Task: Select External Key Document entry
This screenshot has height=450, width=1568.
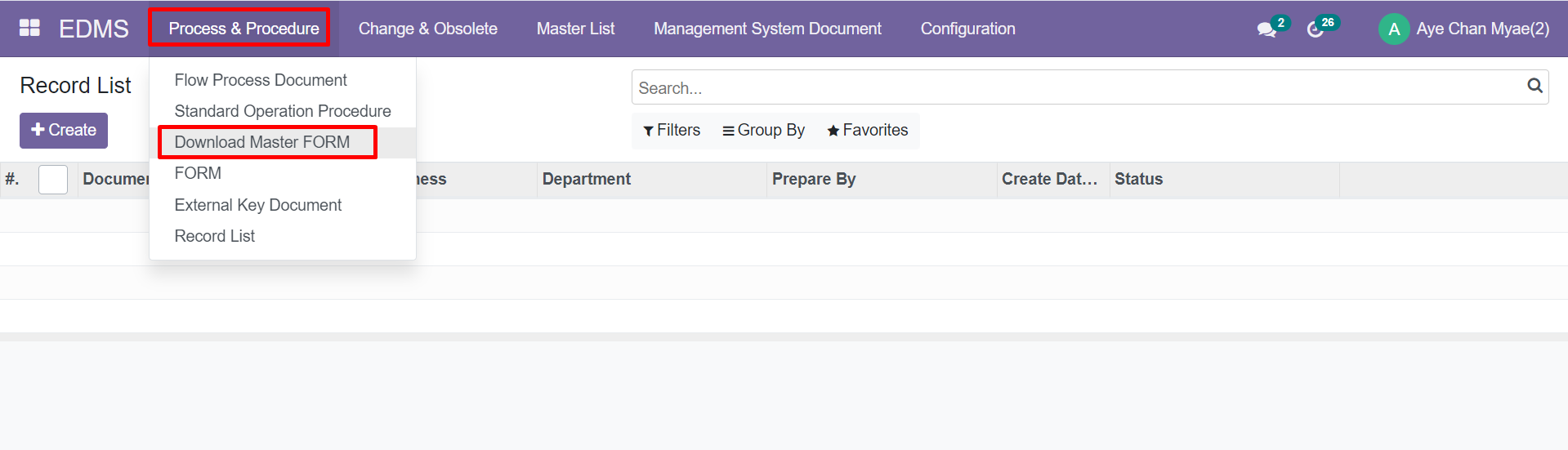Action: pyautogui.click(x=283, y=205)
